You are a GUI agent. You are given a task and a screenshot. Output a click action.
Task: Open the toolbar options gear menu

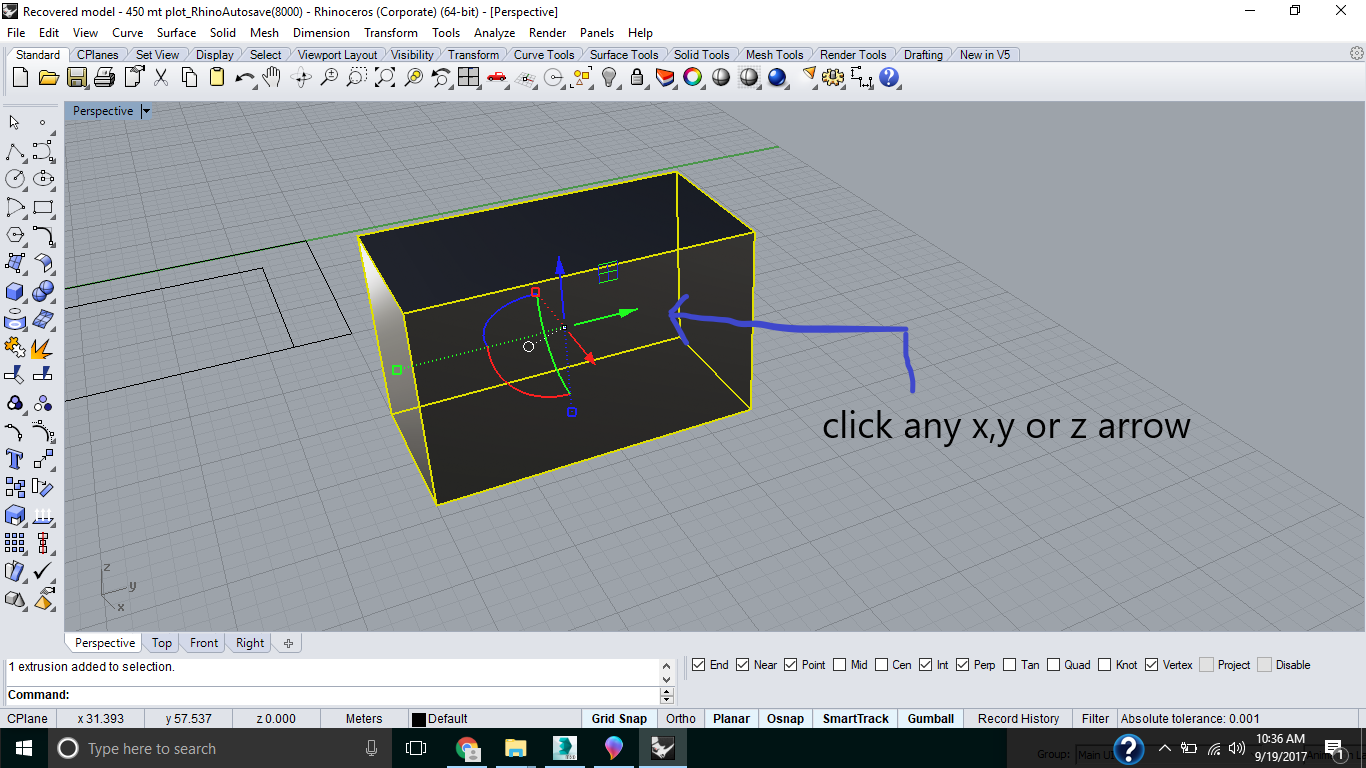pos(1356,53)
